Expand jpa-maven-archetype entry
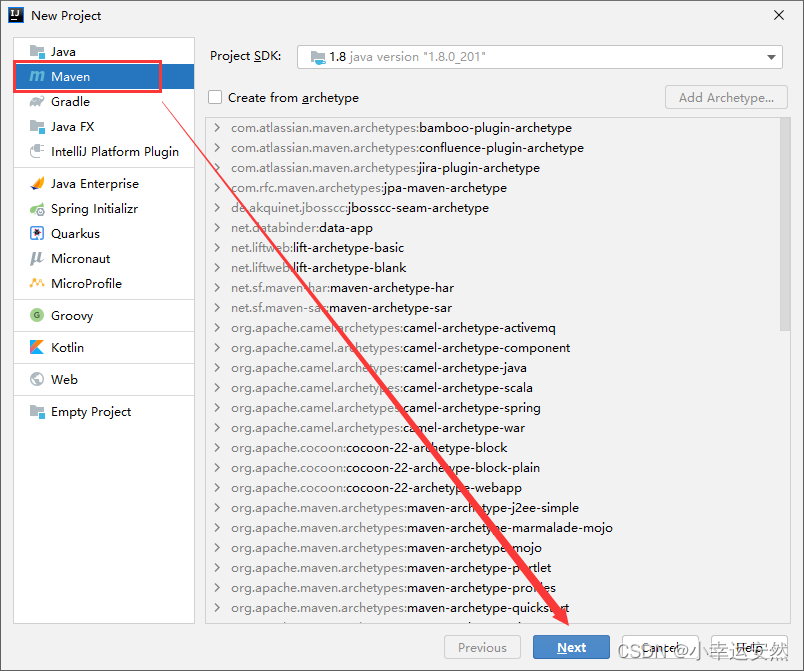 pos(217,187)
